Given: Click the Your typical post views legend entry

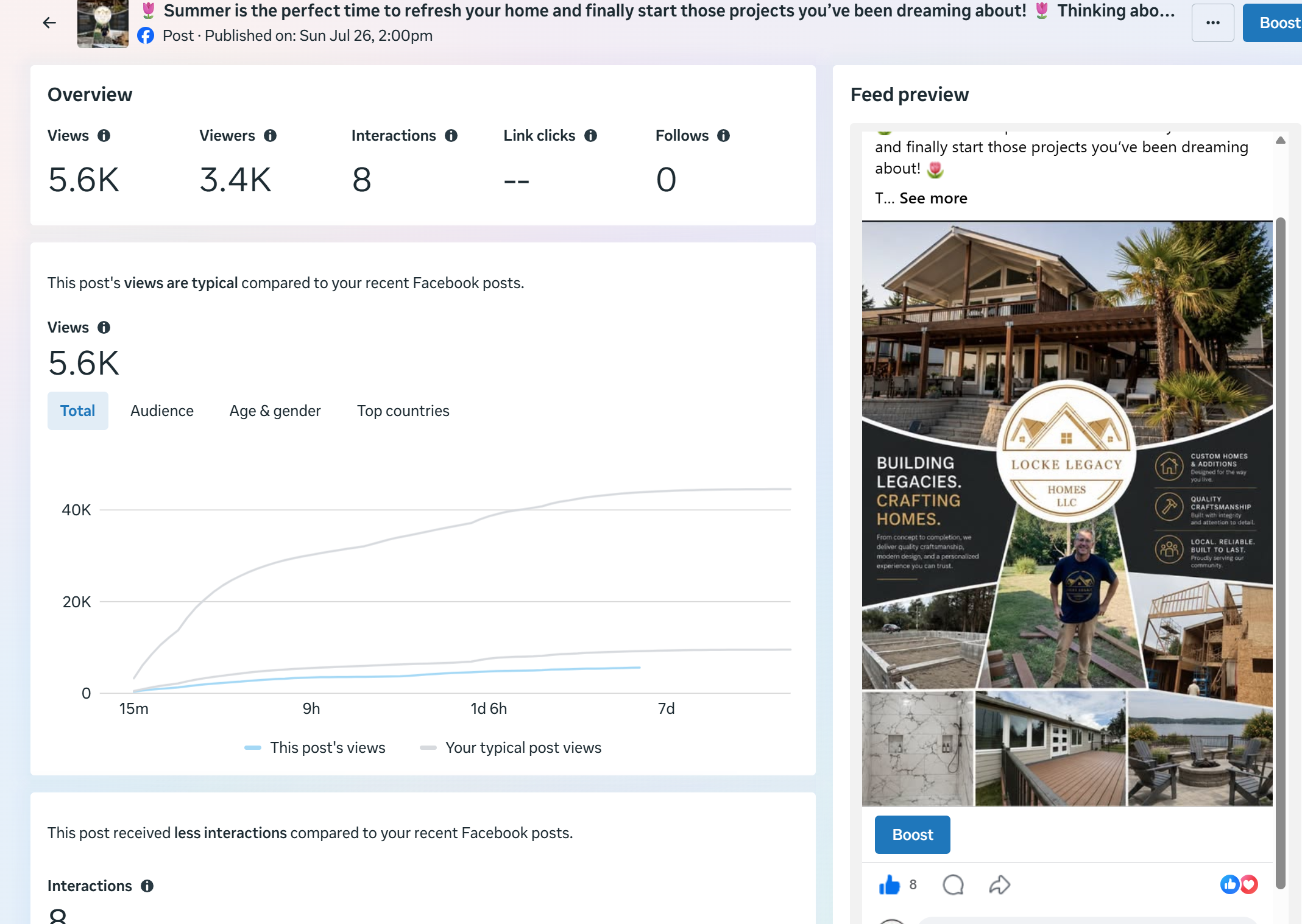Looking at the screenshot, I should [511, 747].
